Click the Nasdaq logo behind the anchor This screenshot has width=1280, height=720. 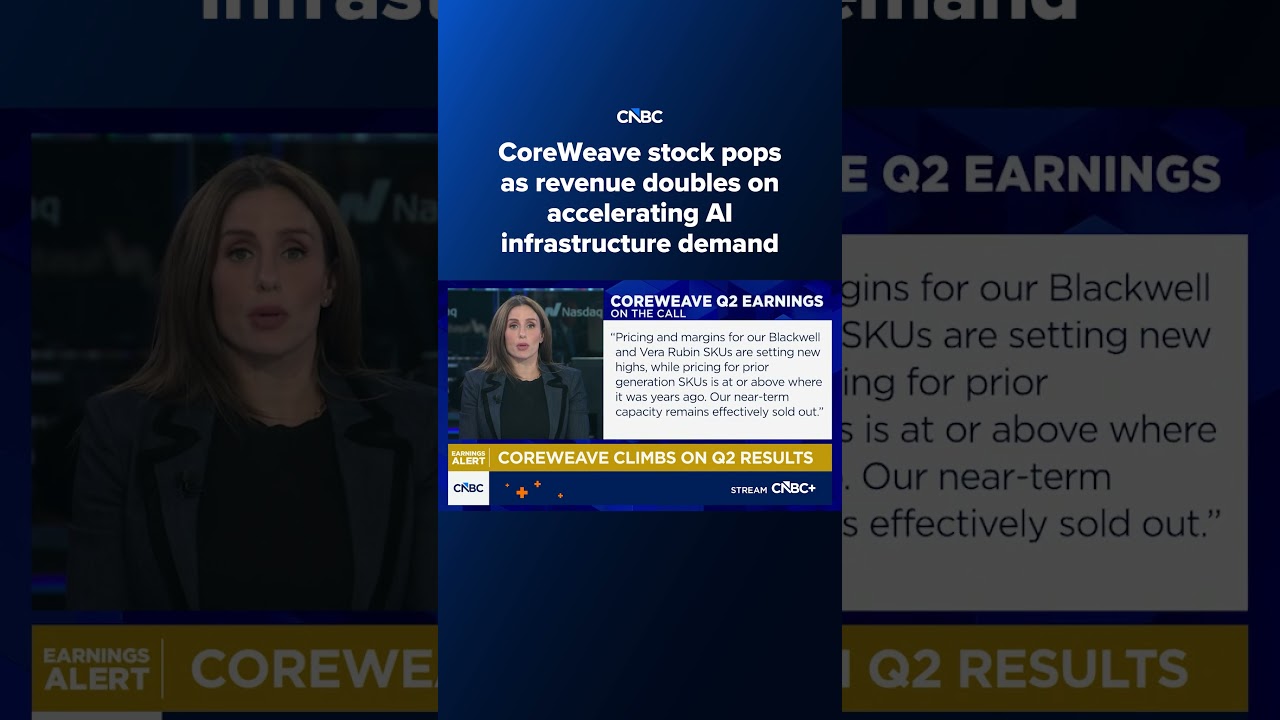(574, 312)
